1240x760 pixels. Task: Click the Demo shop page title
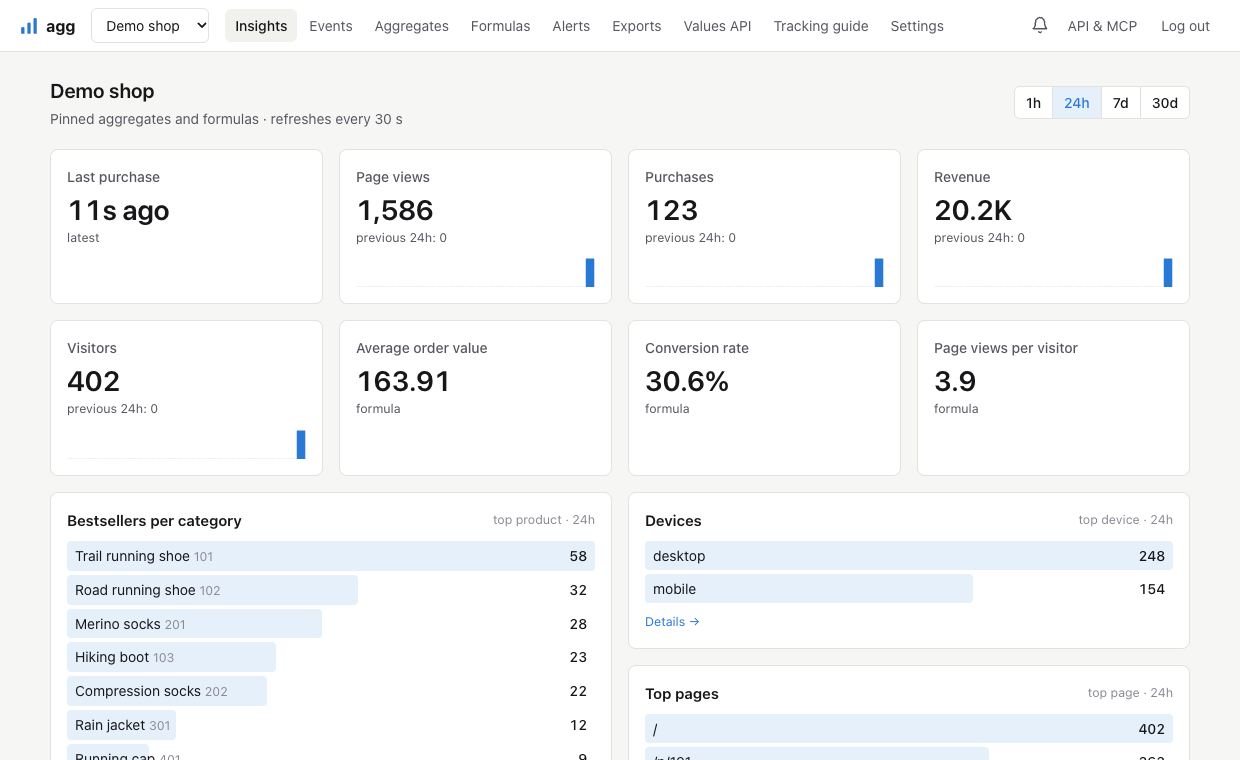click(102, 91)
